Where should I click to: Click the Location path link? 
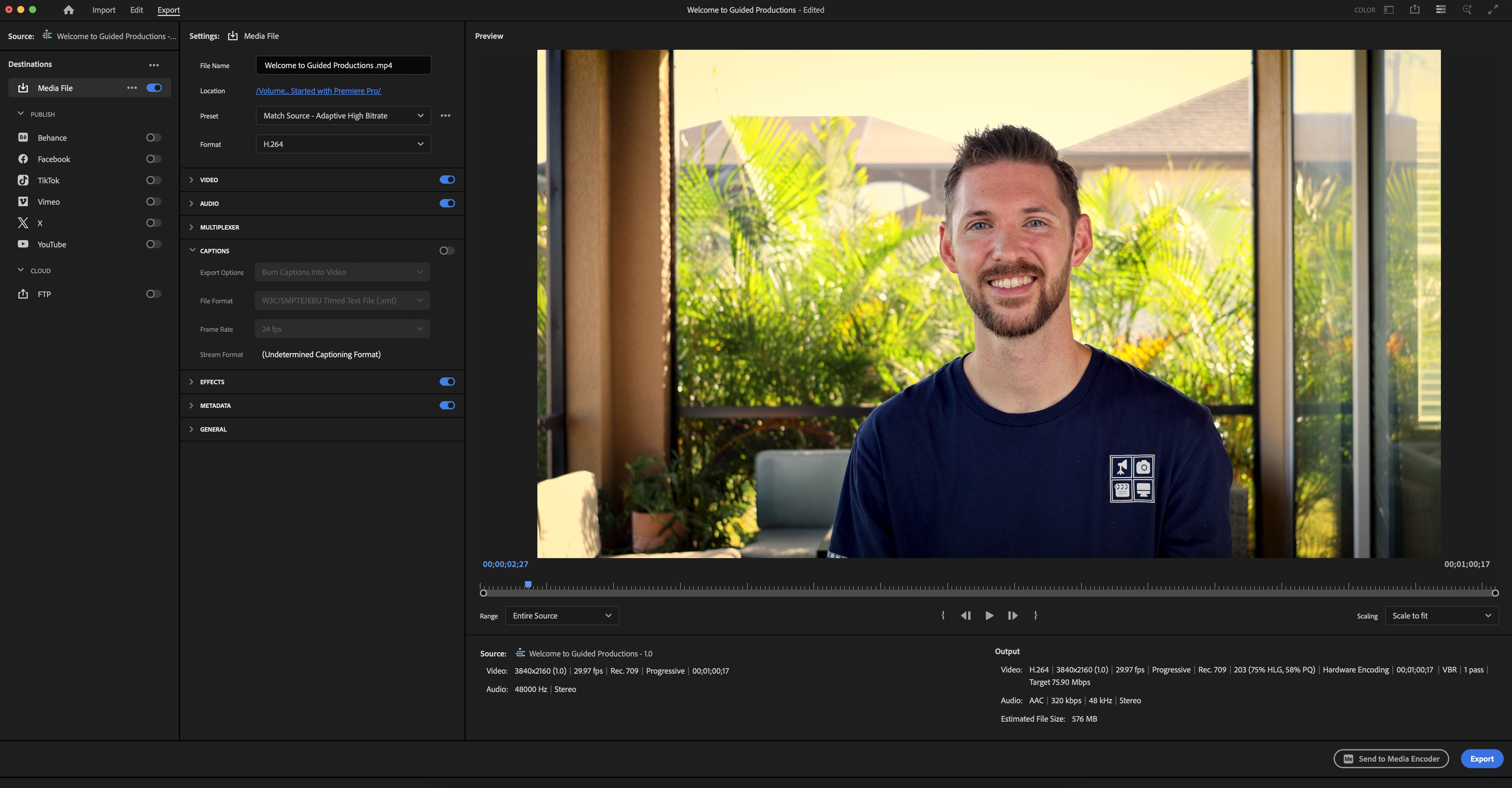tap(318, 91)
